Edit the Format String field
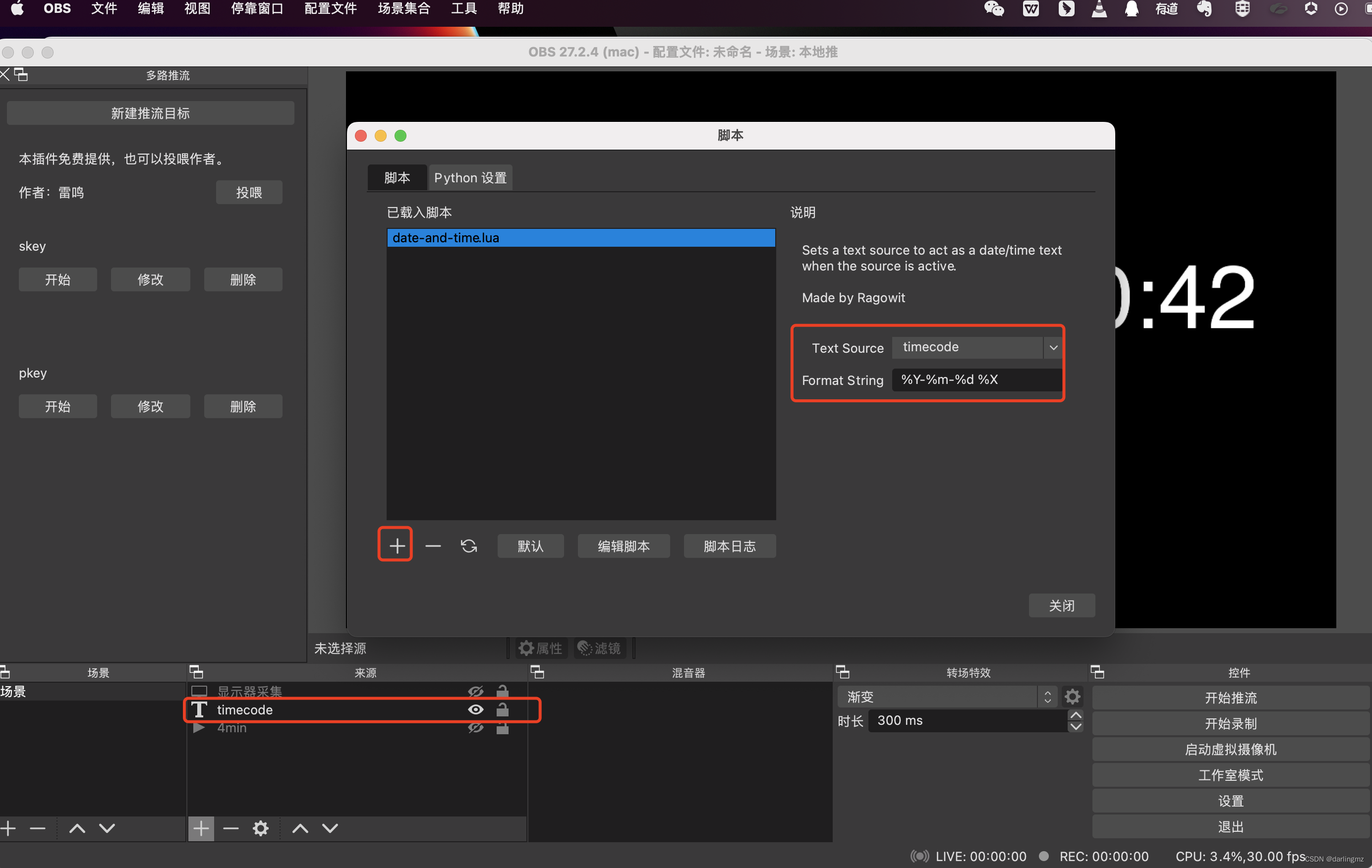Viewport: 1372px width, 868px height. click(x=976, y=380)
